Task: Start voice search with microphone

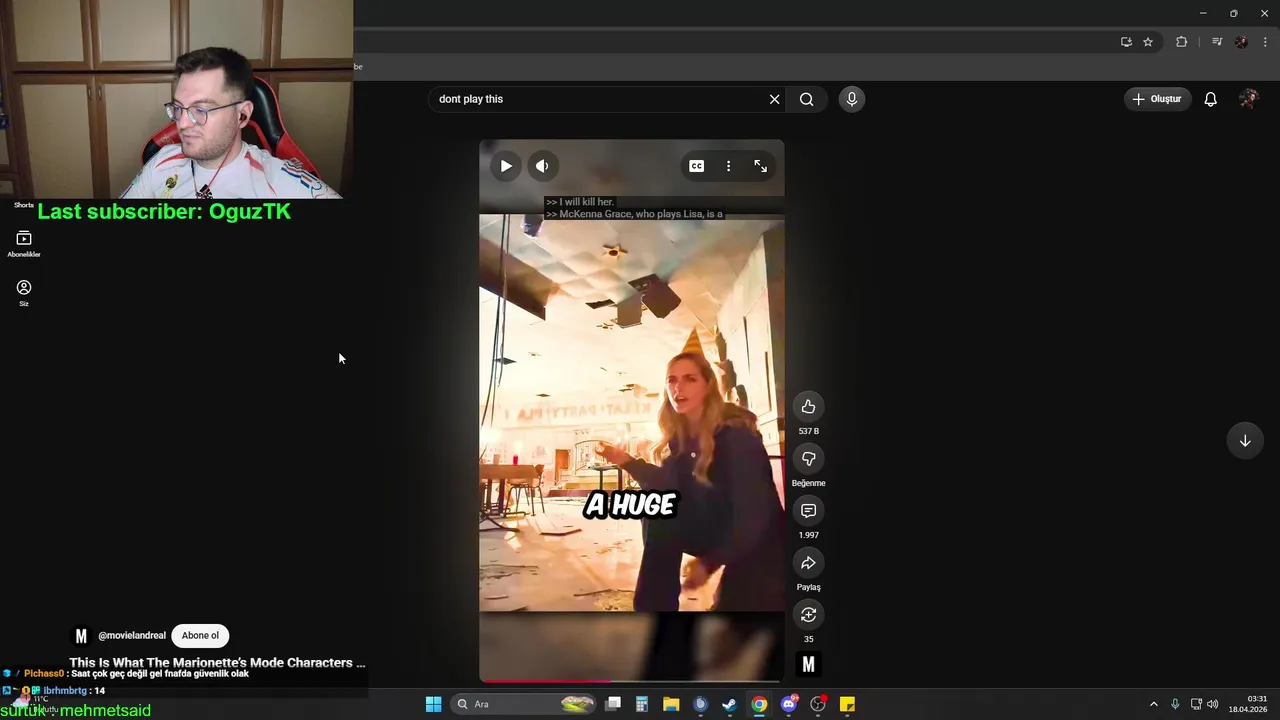Action: (852, 99)
